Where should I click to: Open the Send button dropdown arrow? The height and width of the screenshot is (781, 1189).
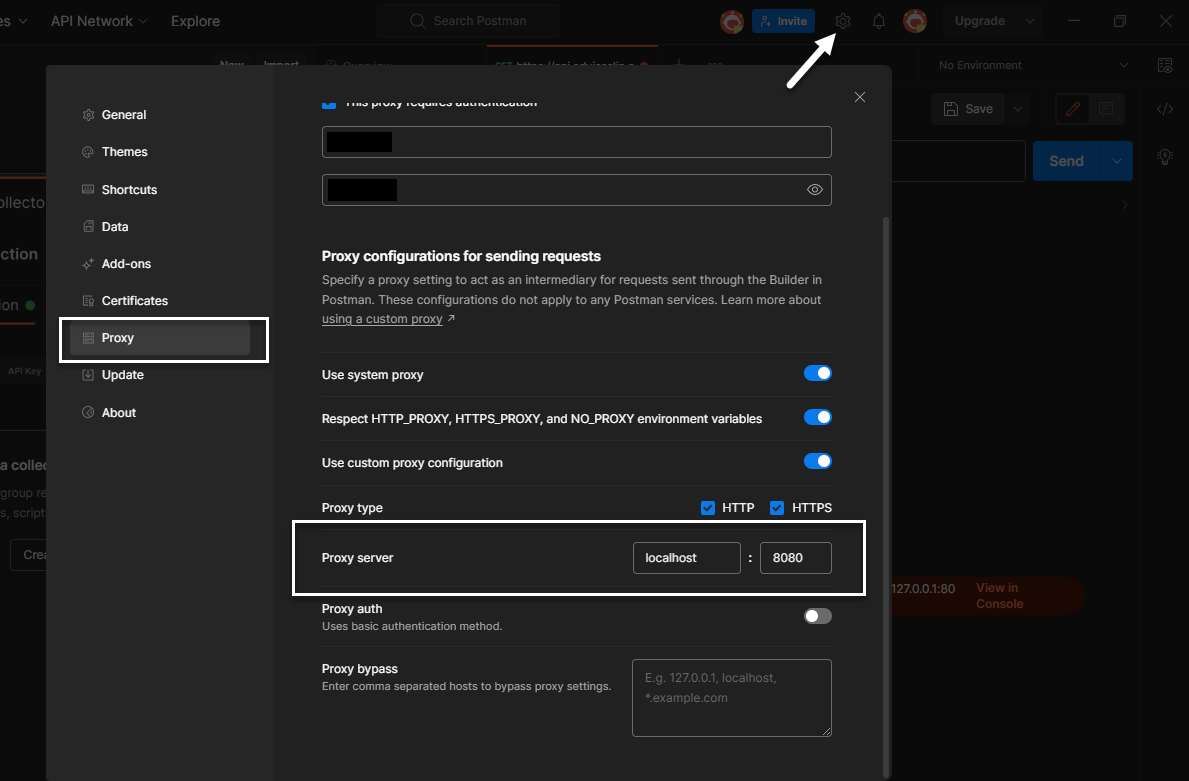[1116, 161]
